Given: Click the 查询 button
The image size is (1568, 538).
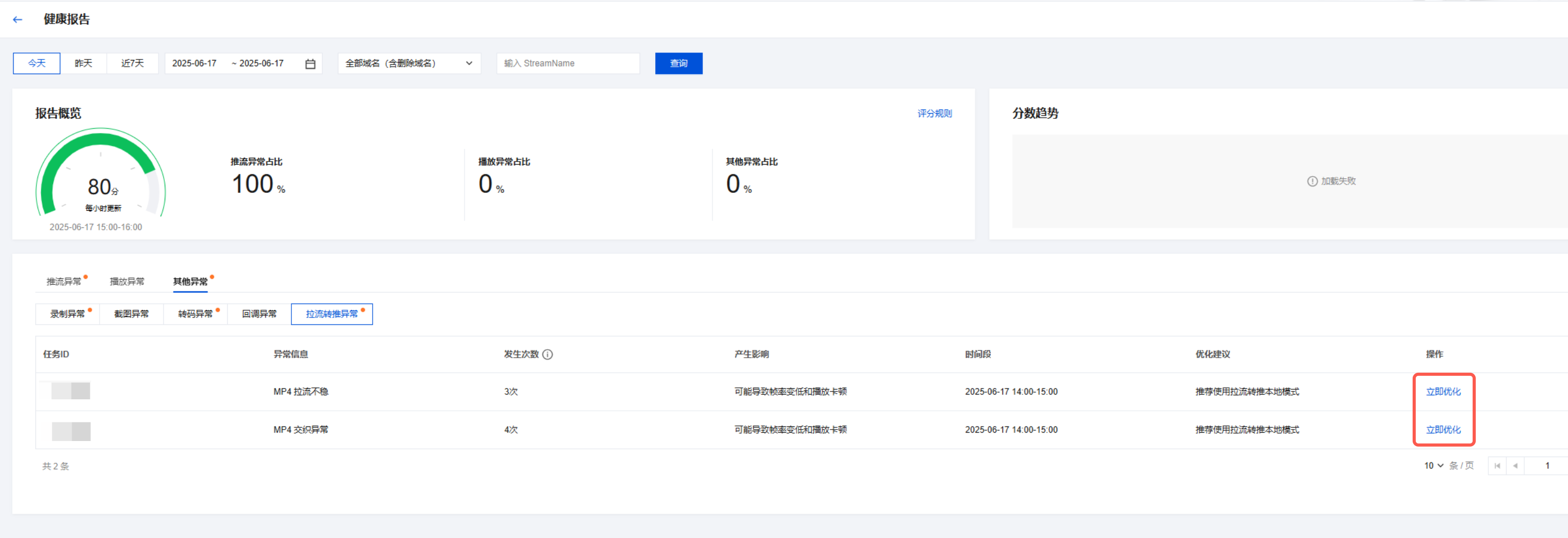Looking at the screenshot, I should 678,63.
